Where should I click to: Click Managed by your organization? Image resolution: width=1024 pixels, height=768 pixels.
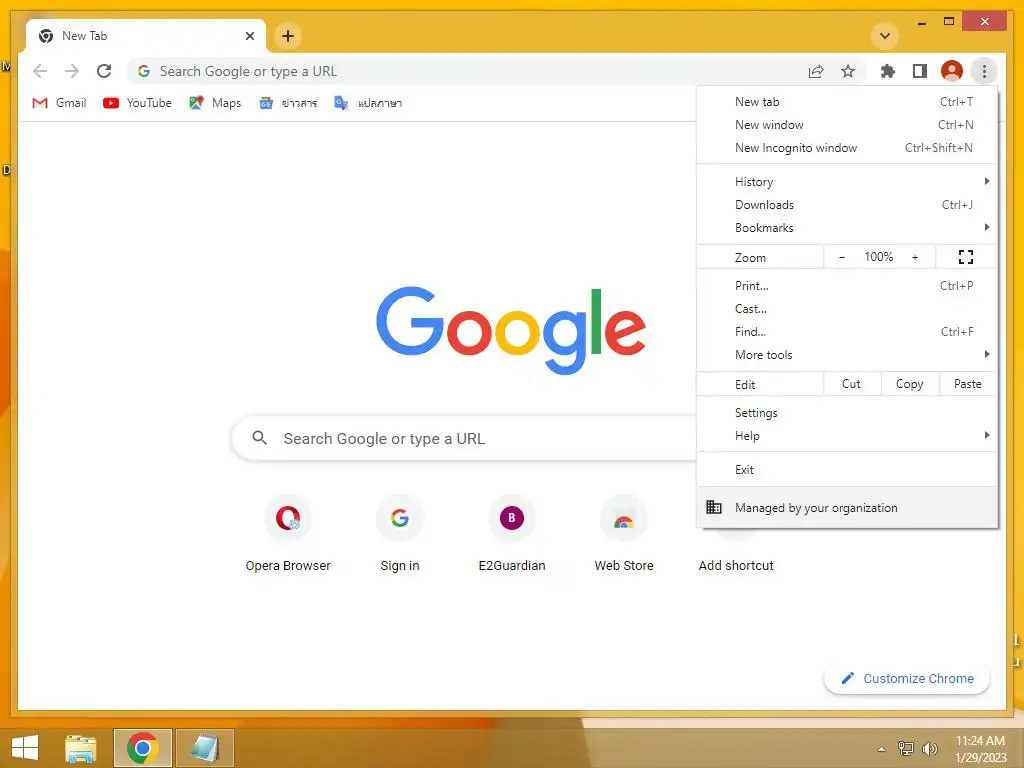click(x=847, y=507)
